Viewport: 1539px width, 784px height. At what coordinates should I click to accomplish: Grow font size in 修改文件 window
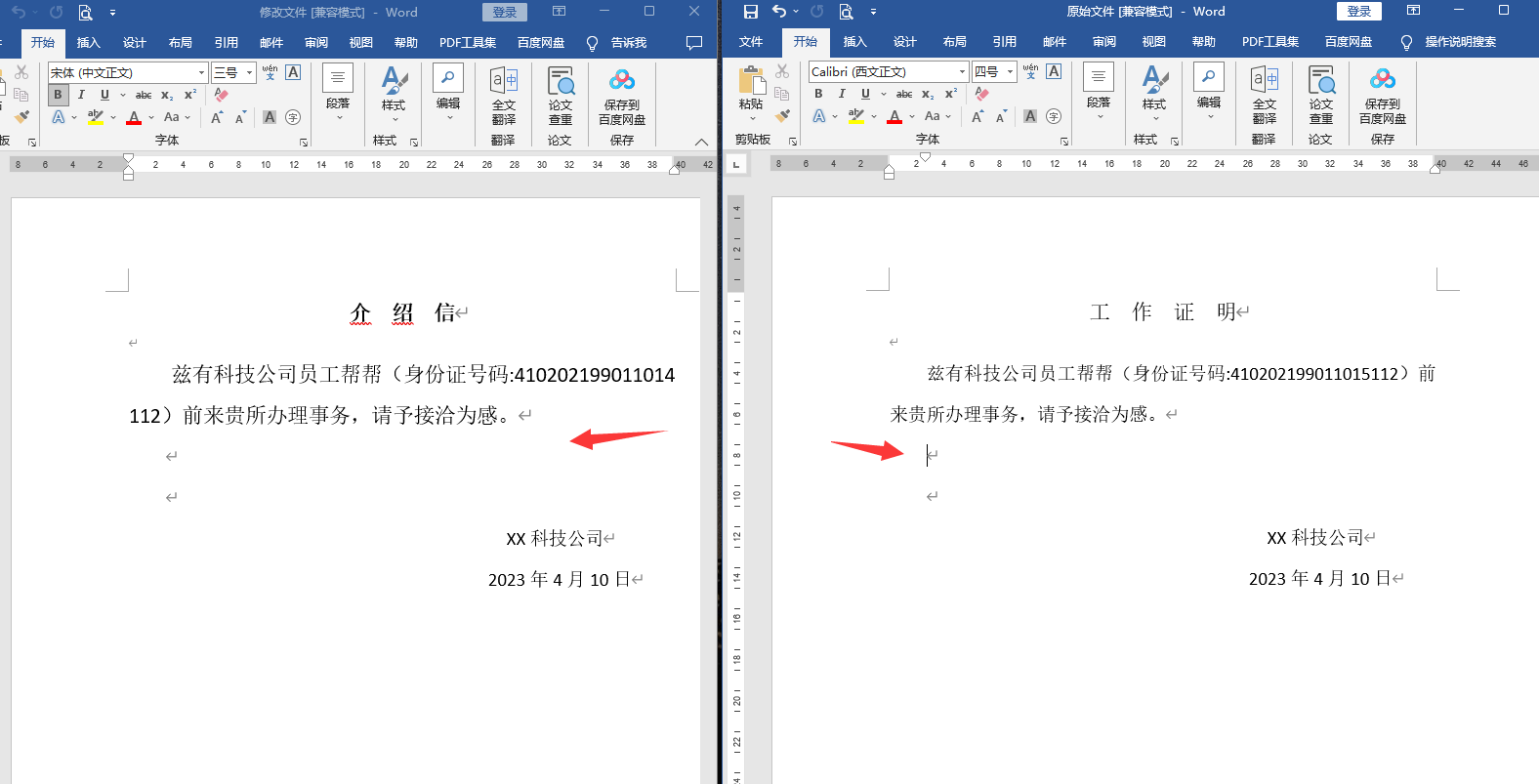[x=217, y=117]
